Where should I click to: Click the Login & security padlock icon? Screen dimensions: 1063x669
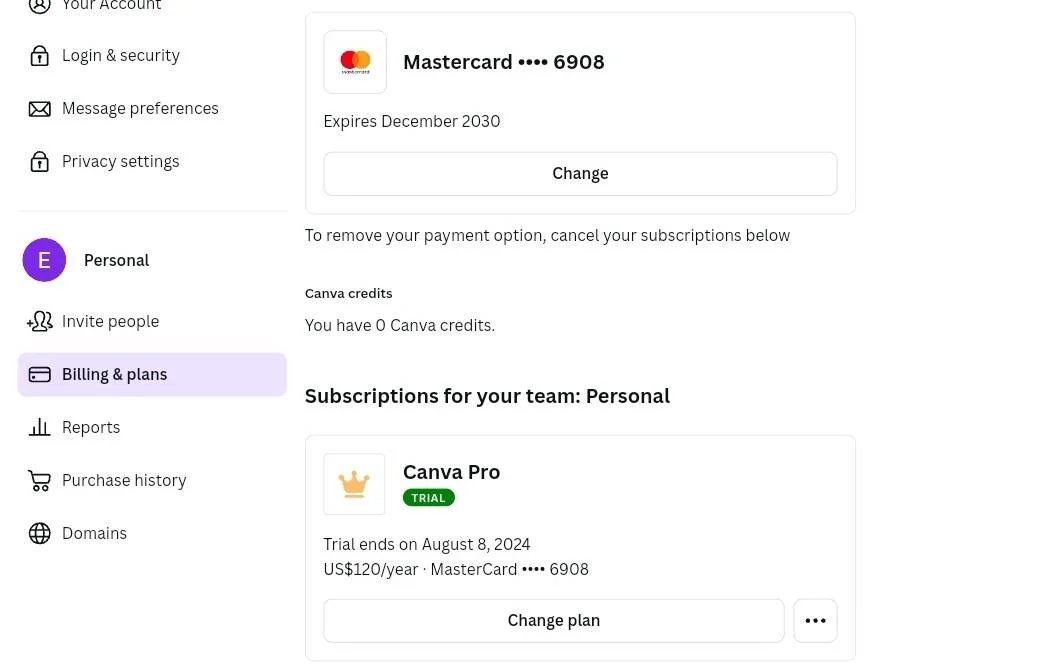(39, 56)
